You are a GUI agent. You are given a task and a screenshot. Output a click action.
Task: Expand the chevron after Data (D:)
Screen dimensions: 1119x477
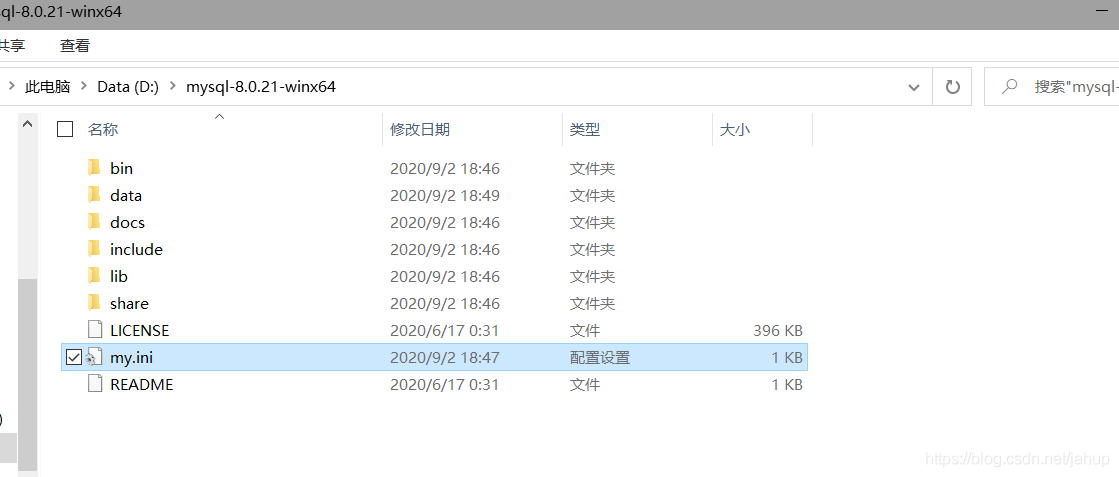172,87
